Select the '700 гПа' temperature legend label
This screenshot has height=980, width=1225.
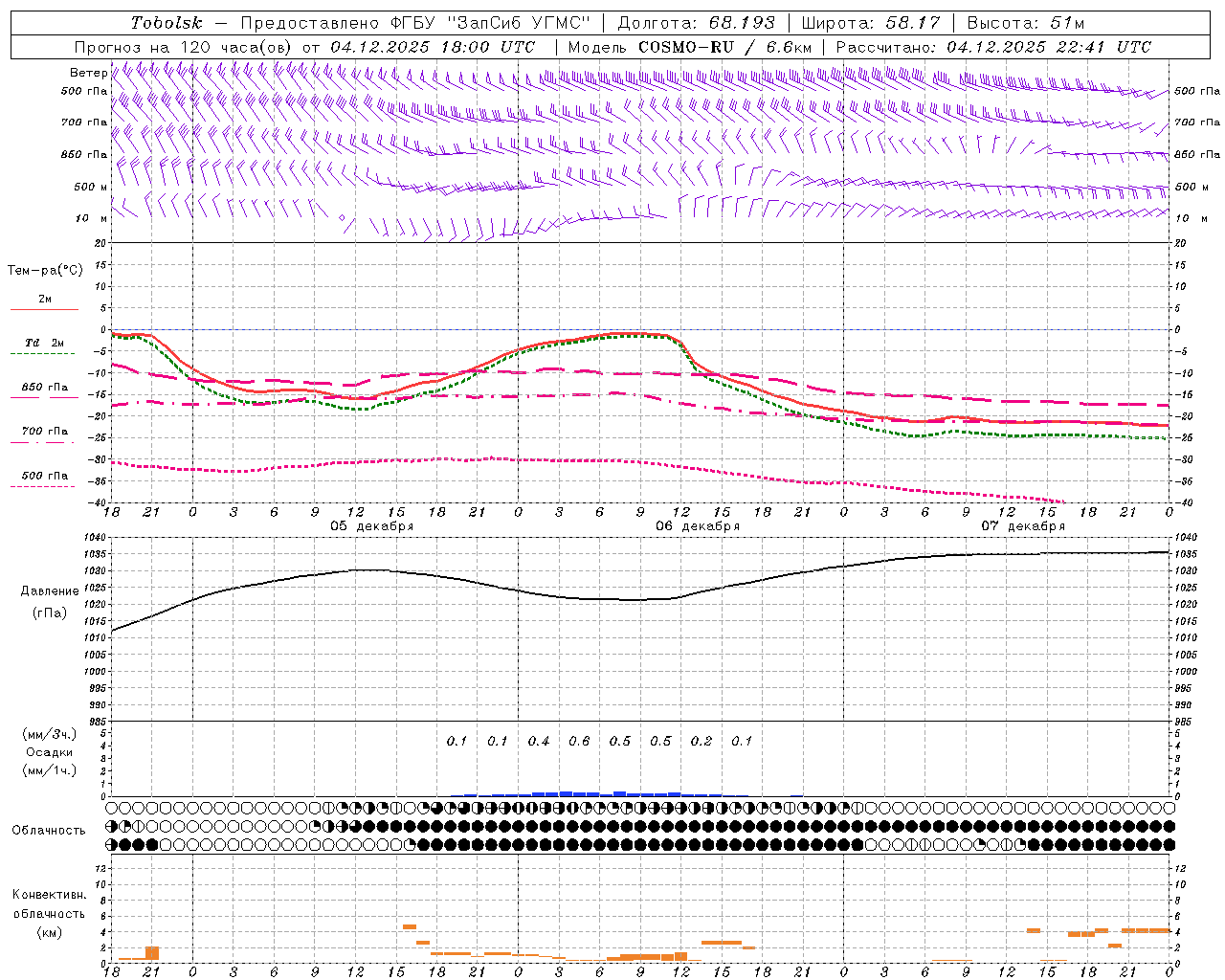tap(44, 431)
